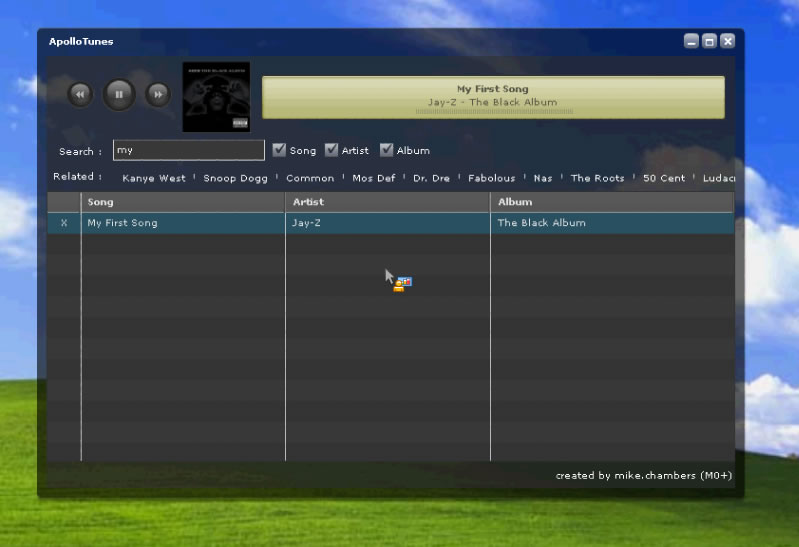
Task: Skip back with the rewind button
Action: pos(80,94)
